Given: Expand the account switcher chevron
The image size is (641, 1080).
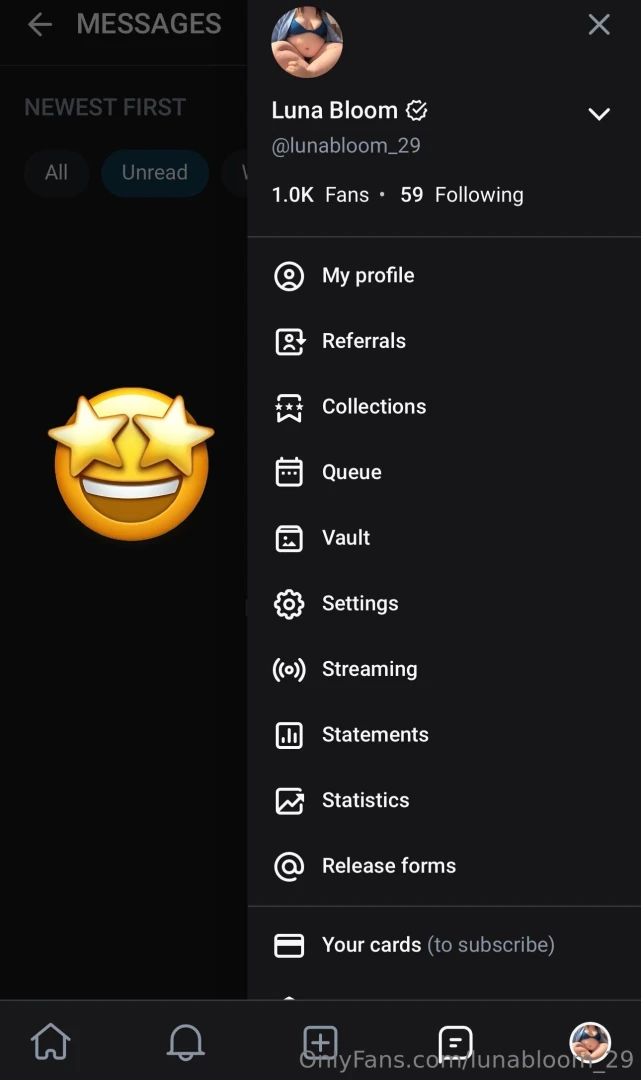Looking at the screenshot, I should 599,113.
